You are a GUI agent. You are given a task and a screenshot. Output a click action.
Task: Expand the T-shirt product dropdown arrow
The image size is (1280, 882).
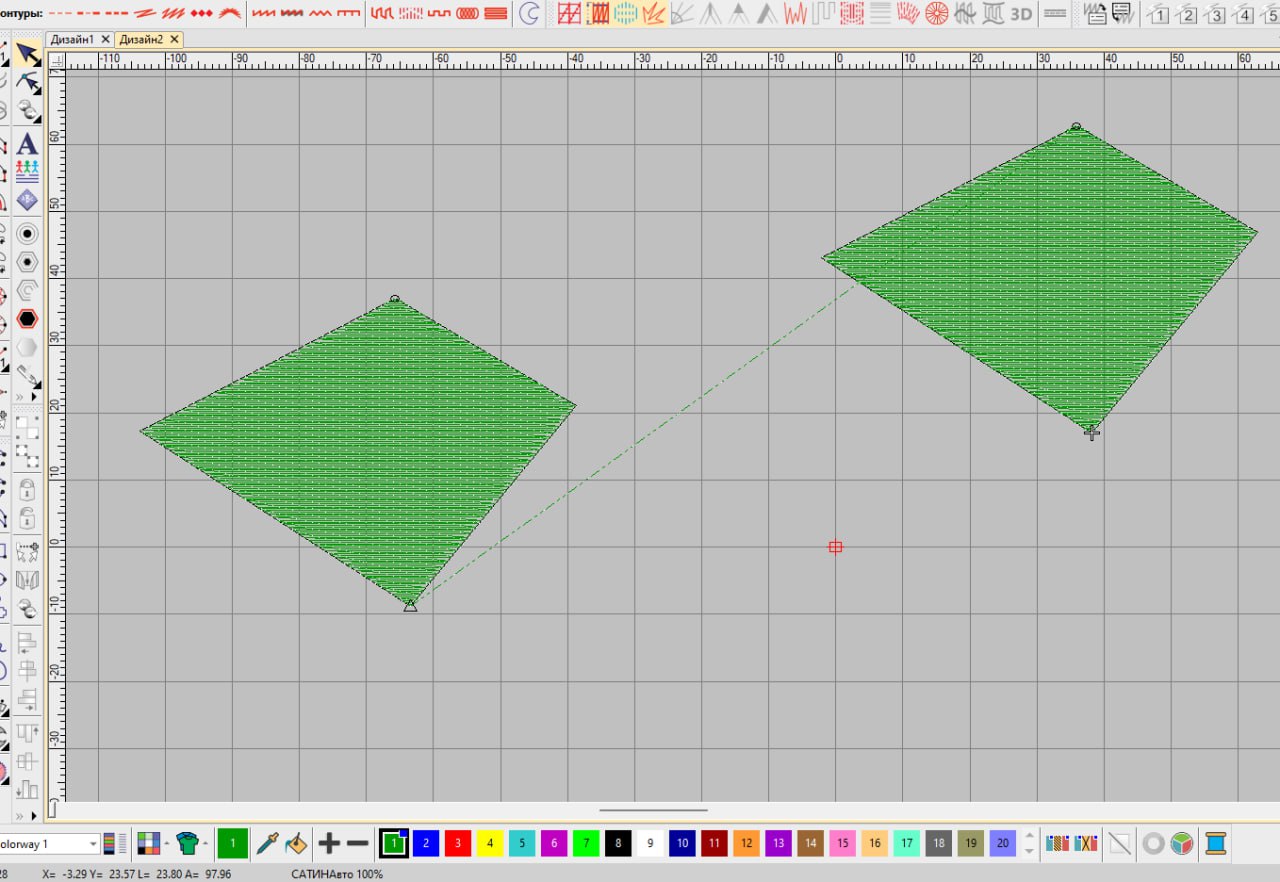pyautogui.click(x=205, y=844)
